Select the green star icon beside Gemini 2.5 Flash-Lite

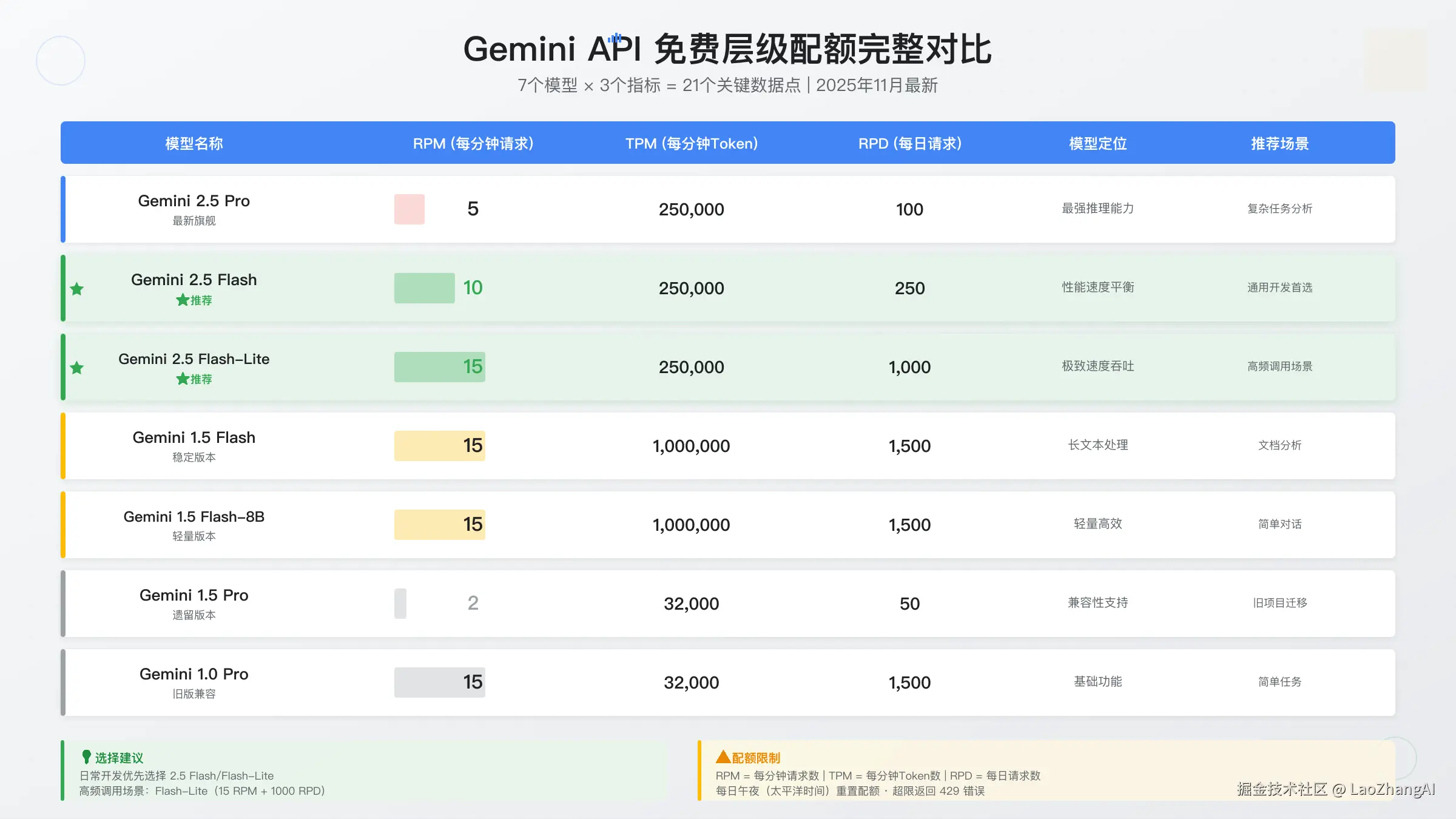[x=77, y=368]
